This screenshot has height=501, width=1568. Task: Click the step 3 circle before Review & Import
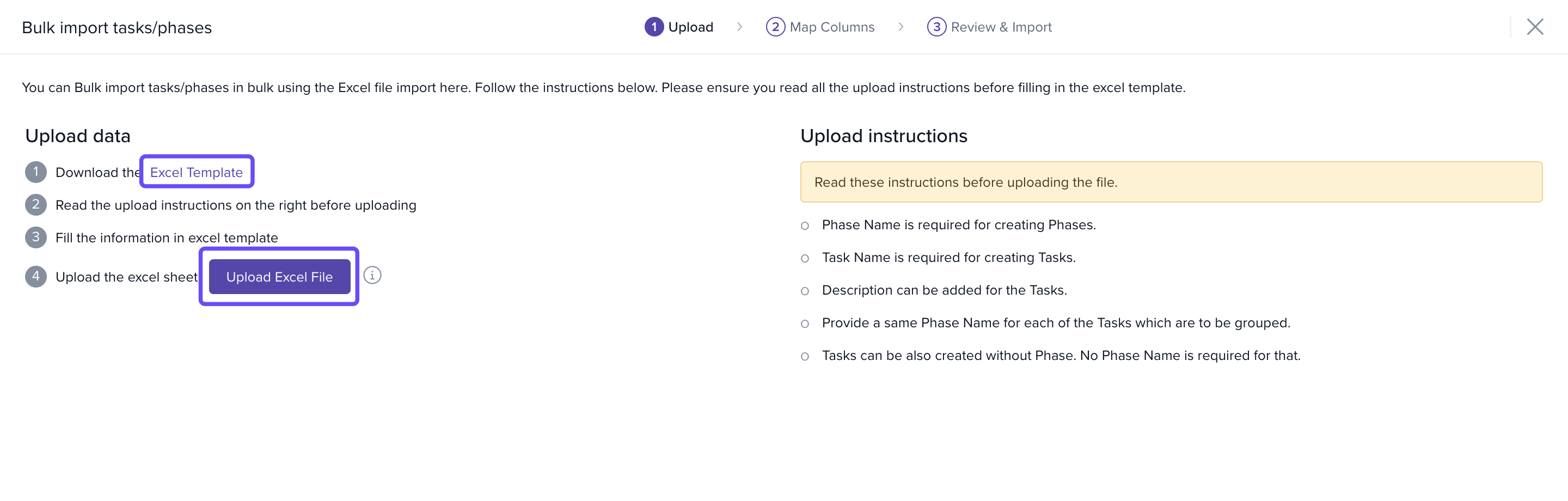tap(936, 27)
